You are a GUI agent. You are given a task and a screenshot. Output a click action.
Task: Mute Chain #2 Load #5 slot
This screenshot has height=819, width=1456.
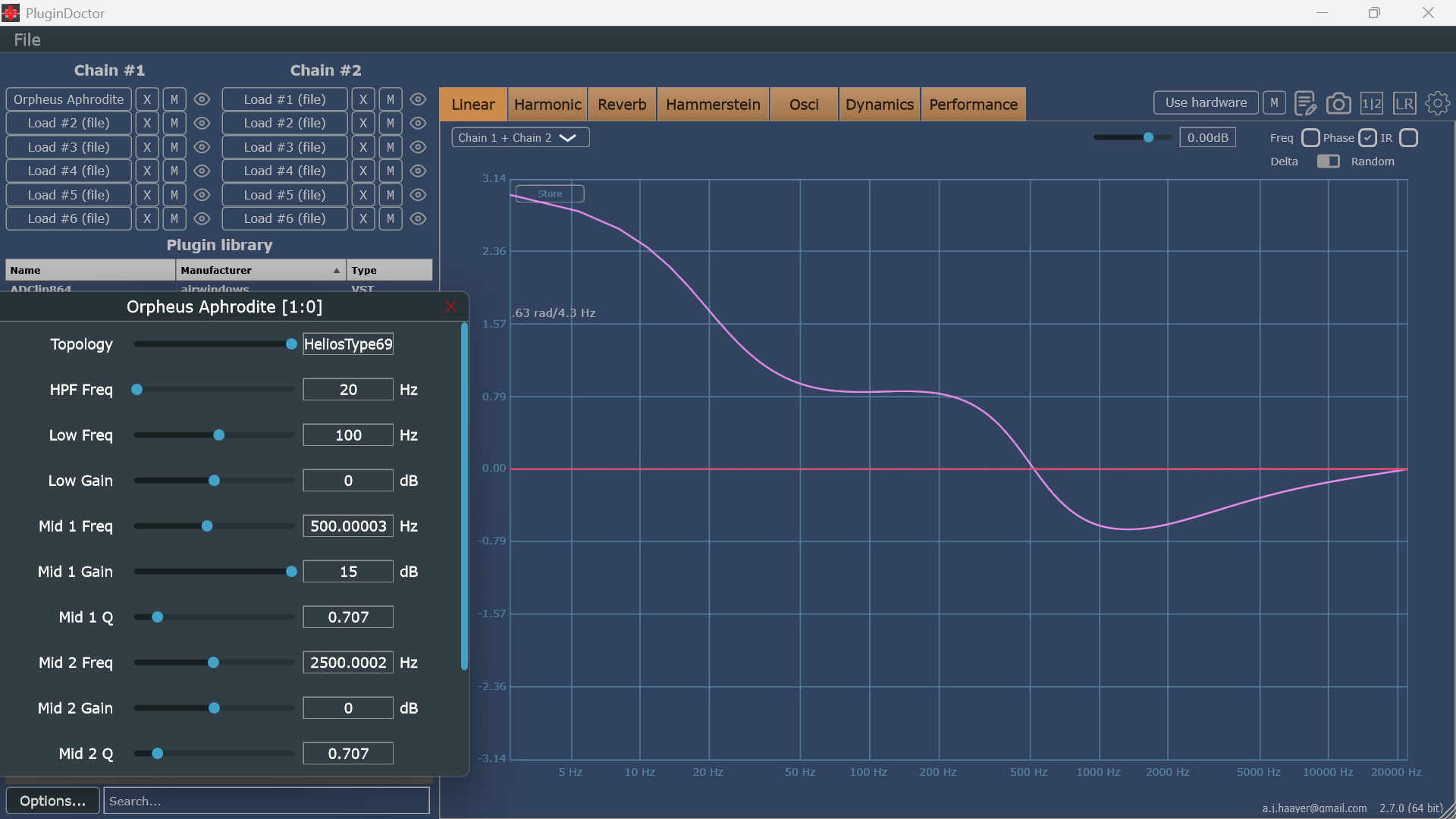click(x=391, y=195)
